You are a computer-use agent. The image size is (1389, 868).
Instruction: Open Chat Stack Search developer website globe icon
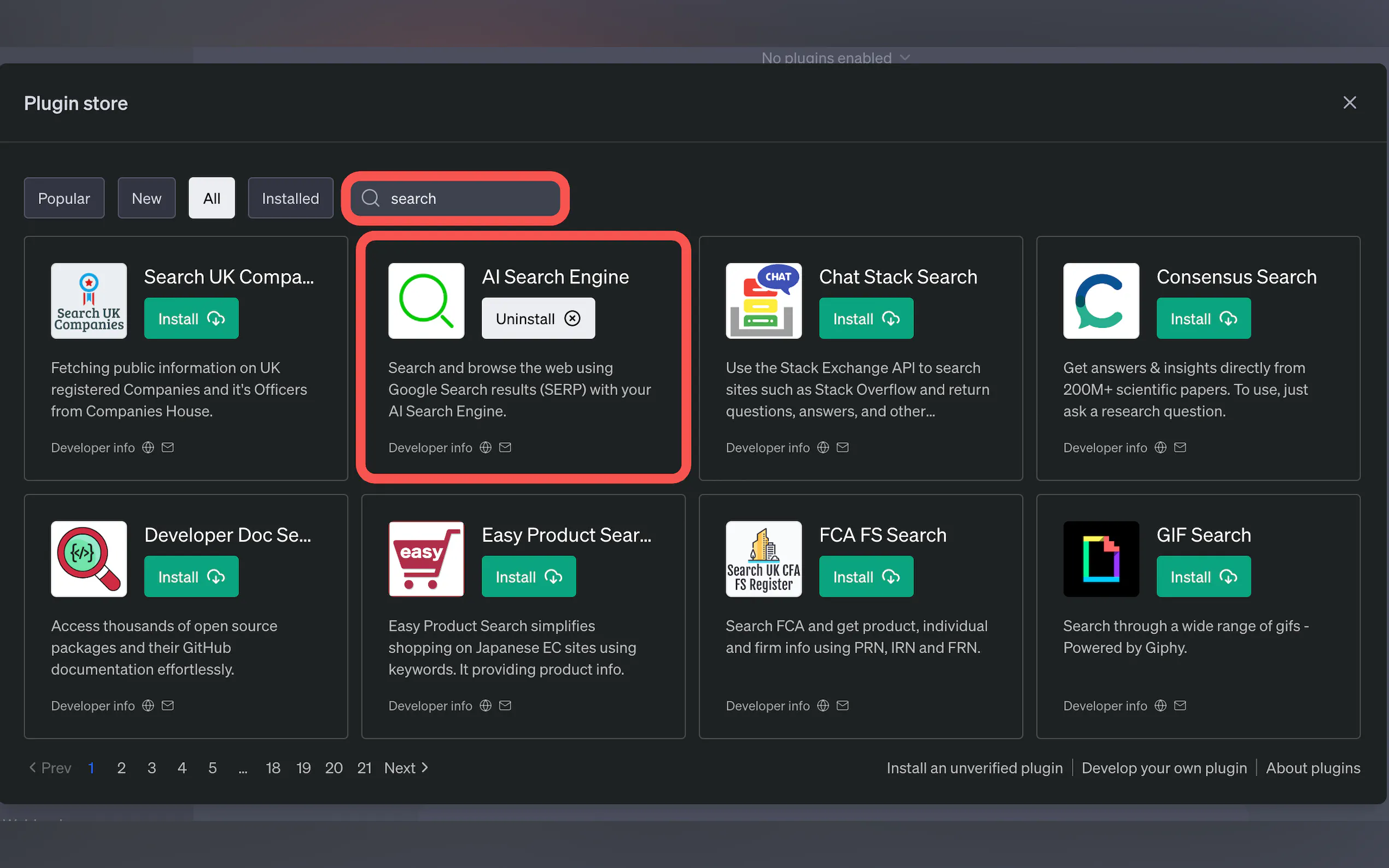pyautogui.click(x=822, y=447)
